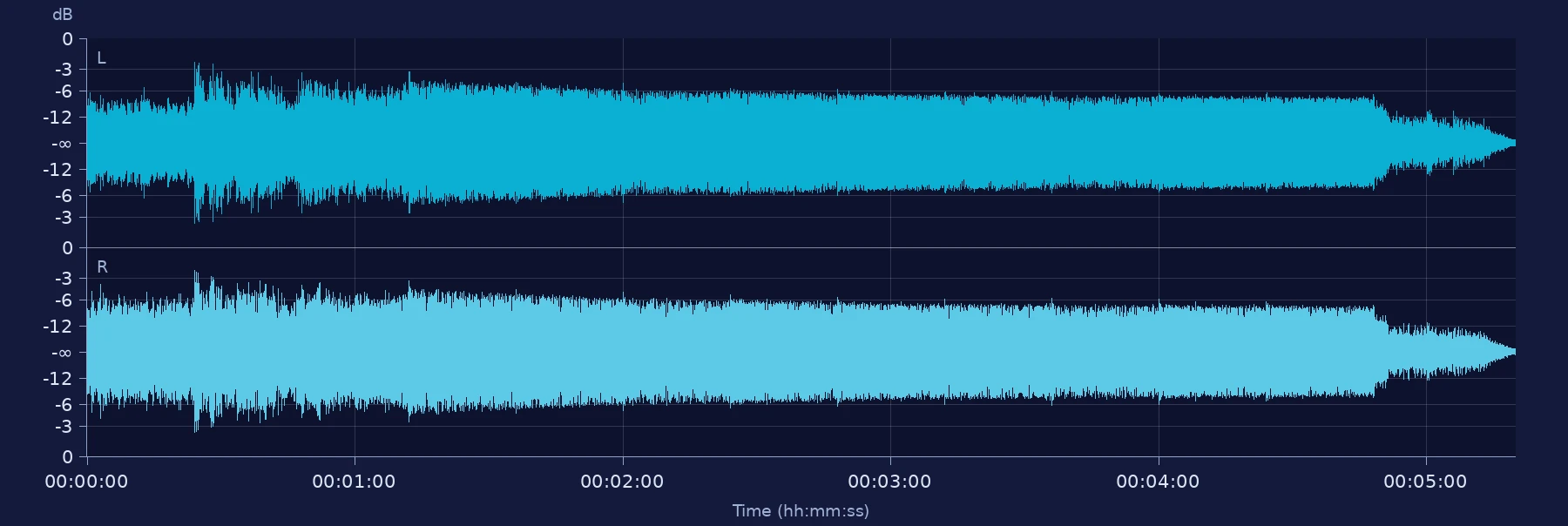Click the upper -12 dB label of left channel
The width and height of the screenshot is (1568, 526).
(57, 118)
